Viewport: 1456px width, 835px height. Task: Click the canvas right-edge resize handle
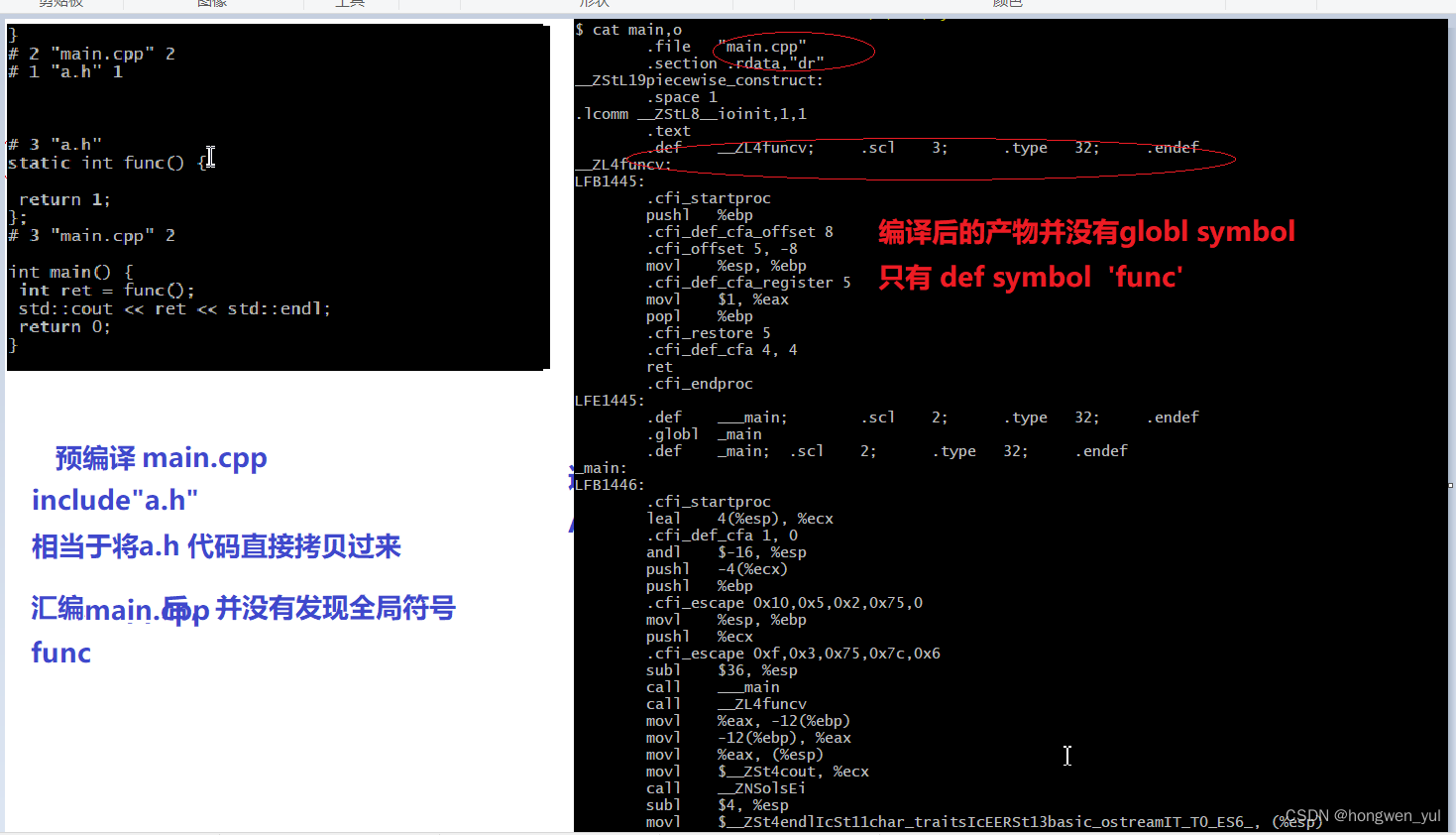click(x=1451, y=485)
